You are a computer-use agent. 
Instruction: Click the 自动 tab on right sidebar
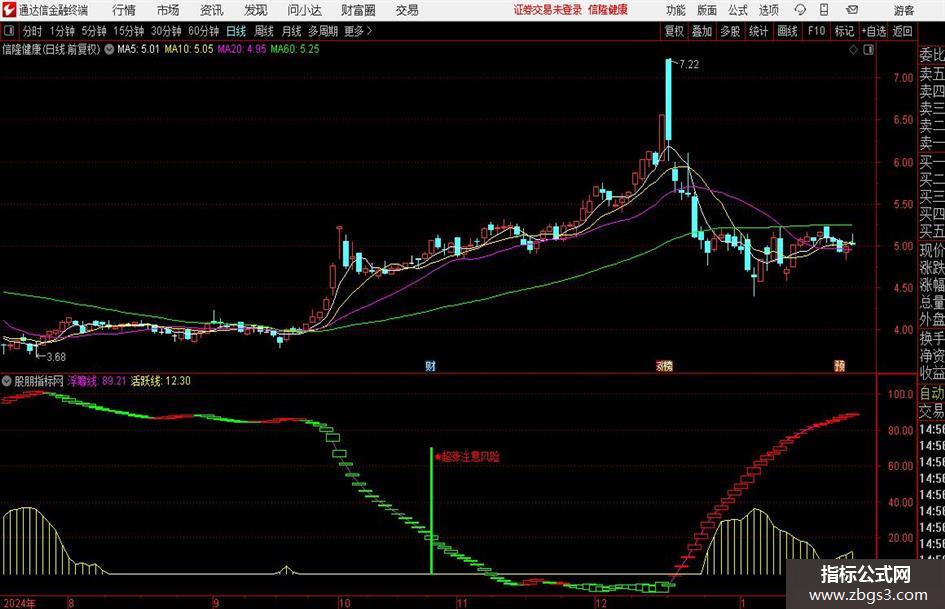pos(931,393)
